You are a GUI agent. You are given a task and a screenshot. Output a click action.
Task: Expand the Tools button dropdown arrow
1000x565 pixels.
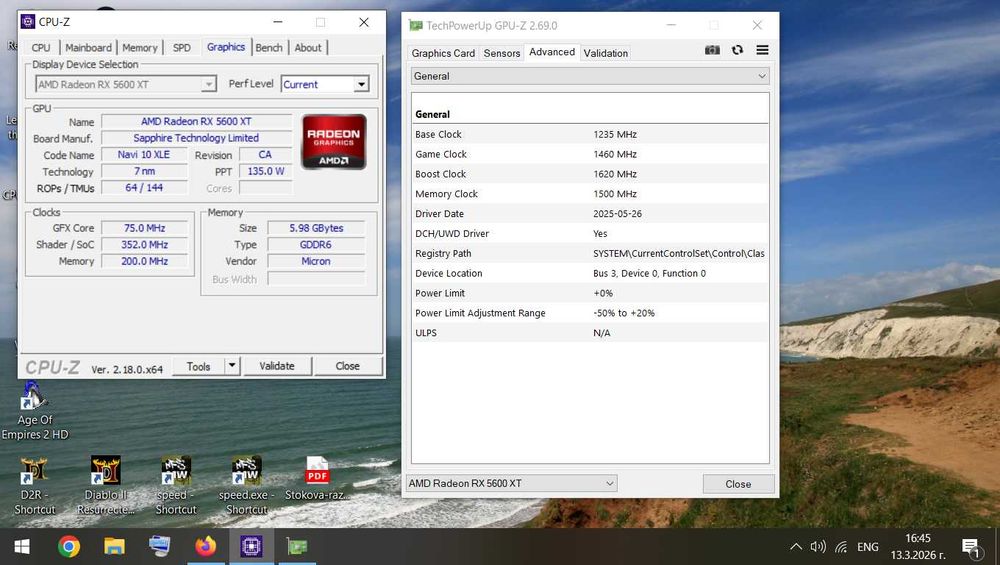(232, 365)
